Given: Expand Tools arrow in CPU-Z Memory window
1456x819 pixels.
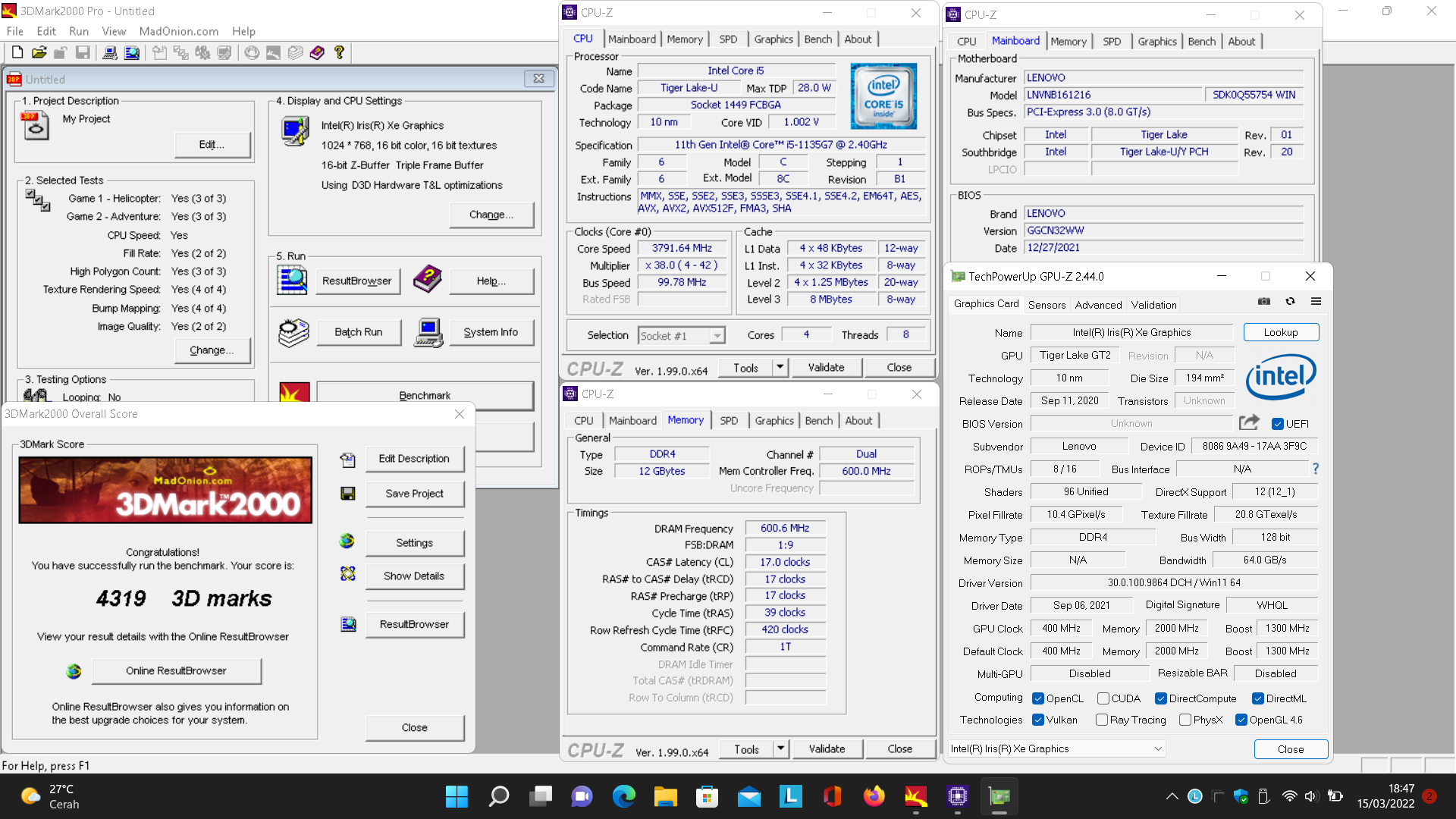Looking at the screenshot, I should [x=780, y=748].
